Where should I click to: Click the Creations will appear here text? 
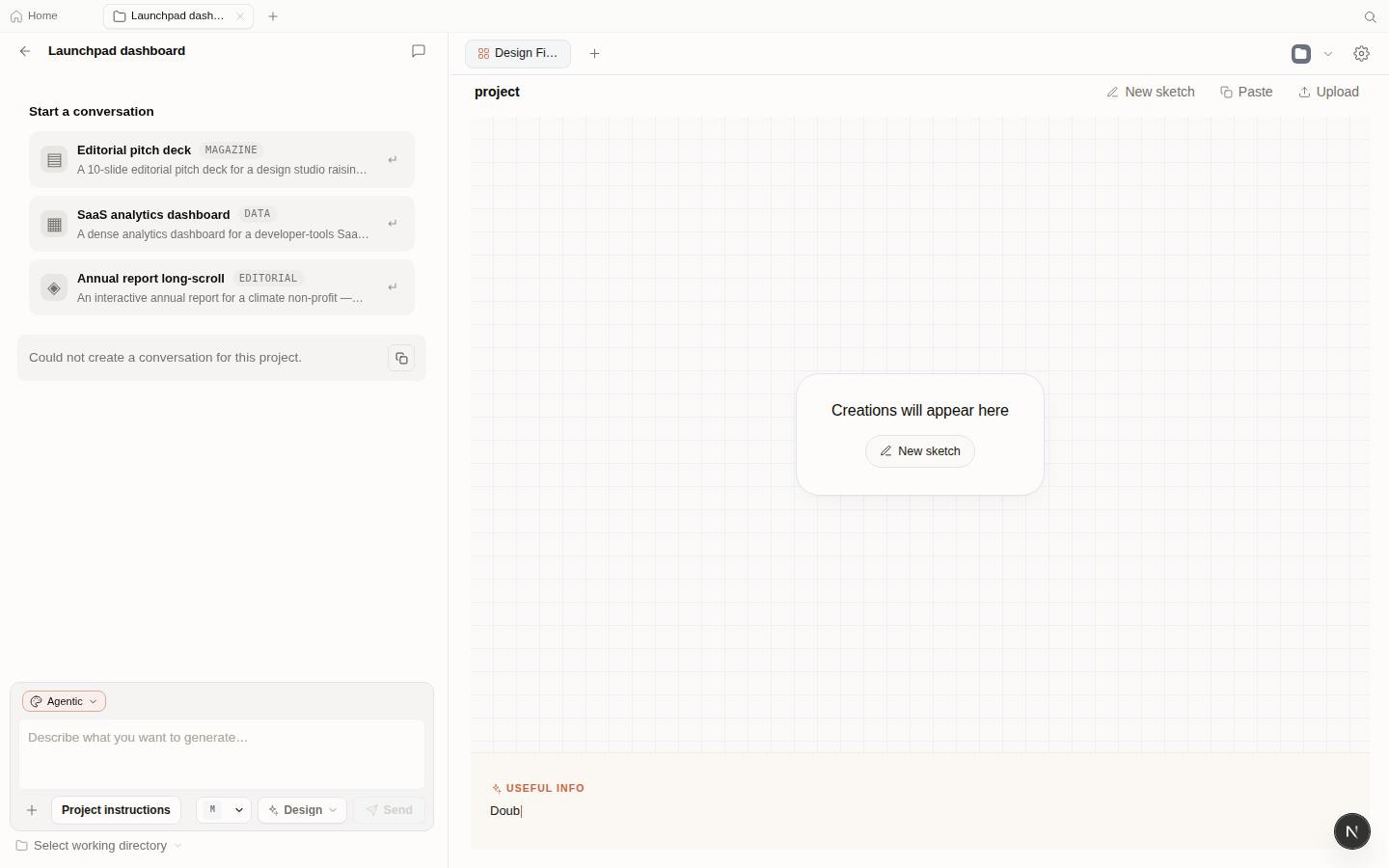tap(920, 410)
